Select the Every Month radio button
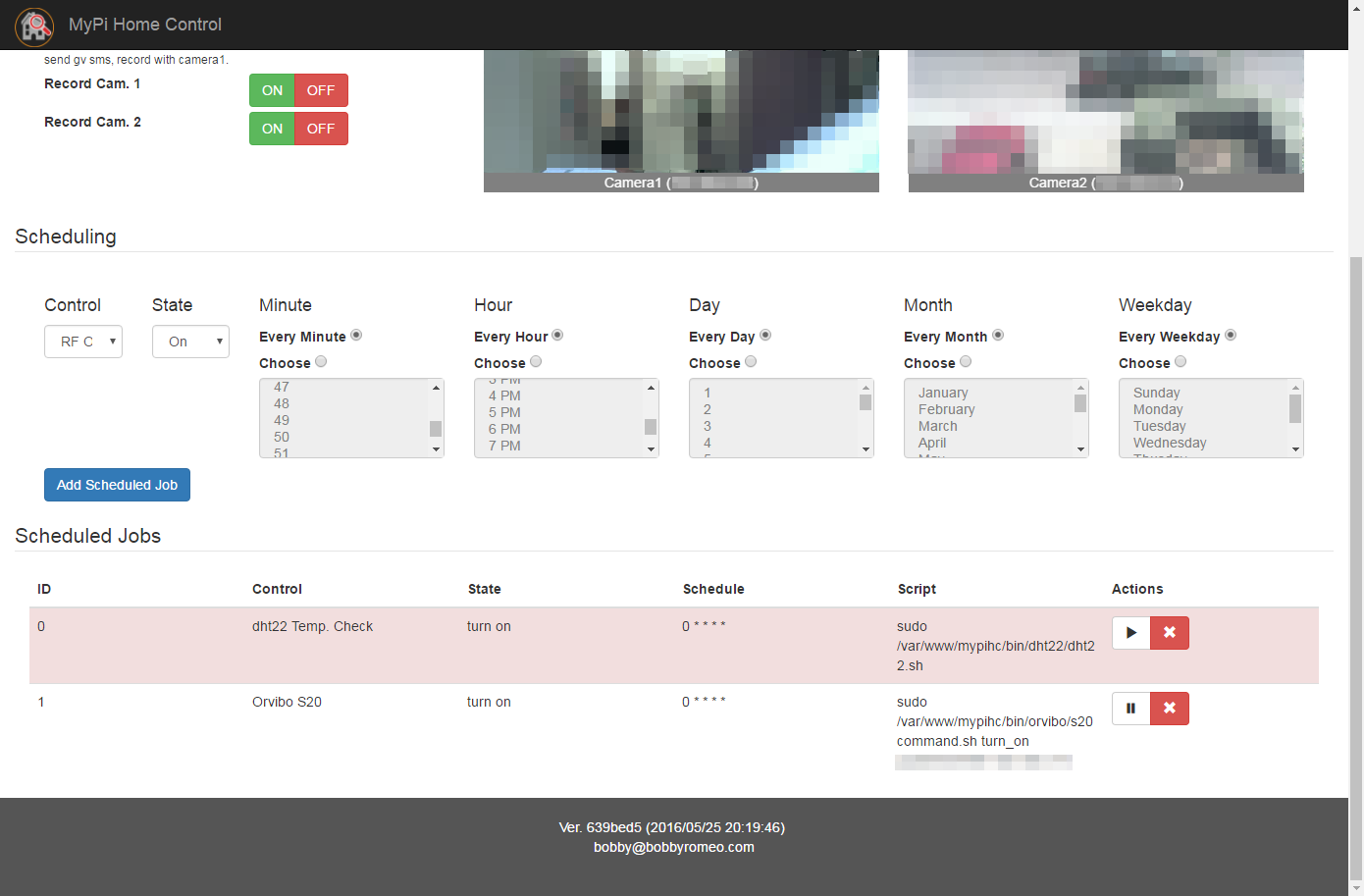The height and width of the screenshot is (896, 1364). [998, 335]
